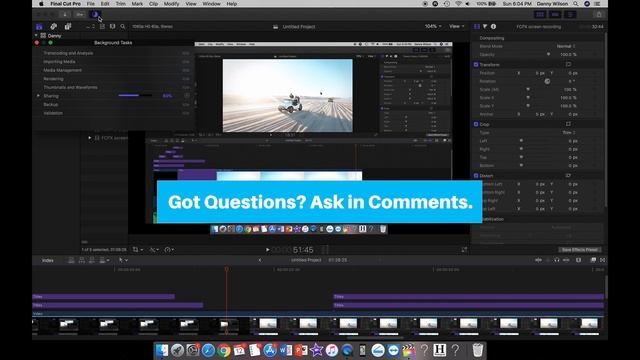Open the Color inspector tab icon
The image size is (640, 360).
pyautogui.click(x=485, y=27)
